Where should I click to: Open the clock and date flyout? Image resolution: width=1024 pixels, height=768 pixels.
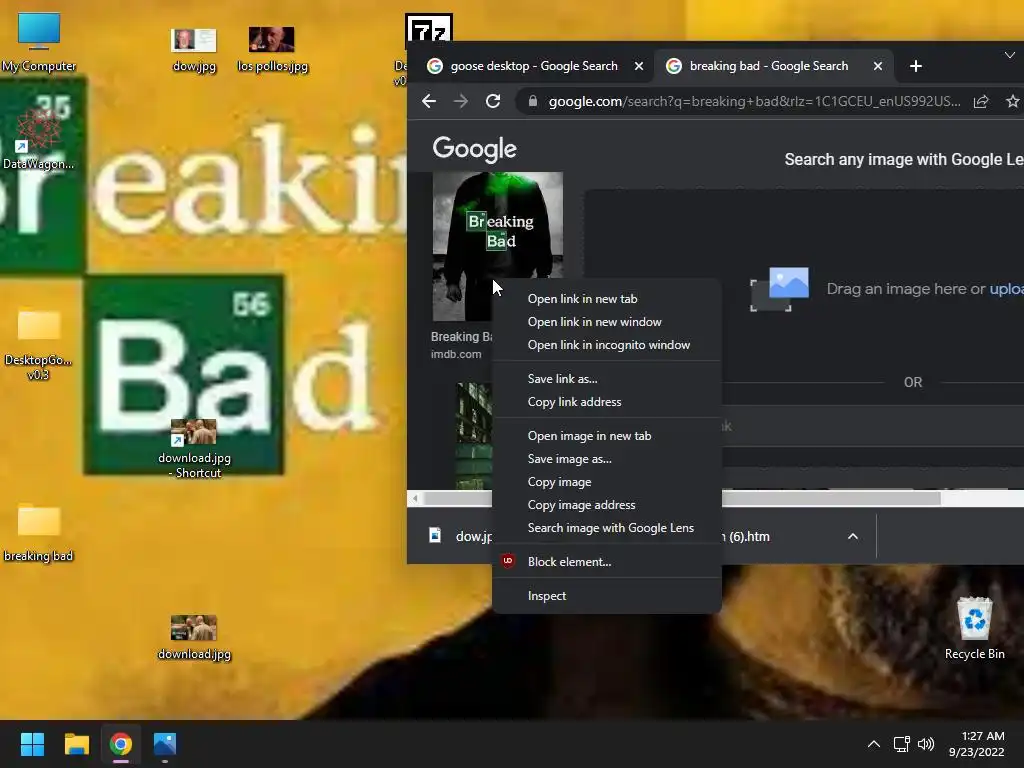click(x=976, y=744)
